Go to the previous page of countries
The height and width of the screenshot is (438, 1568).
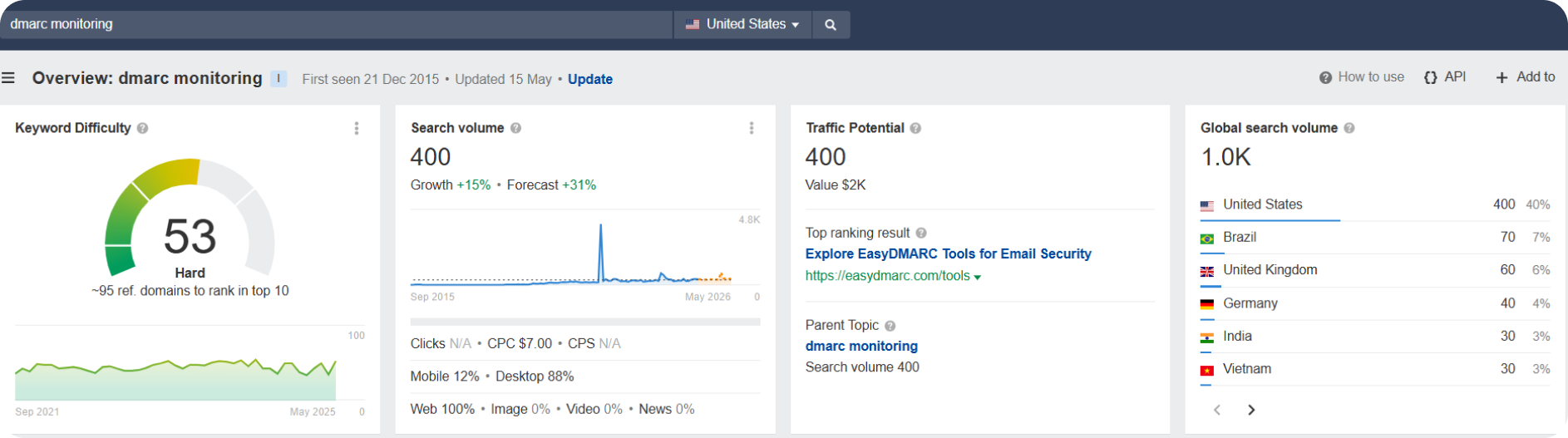1217,410
